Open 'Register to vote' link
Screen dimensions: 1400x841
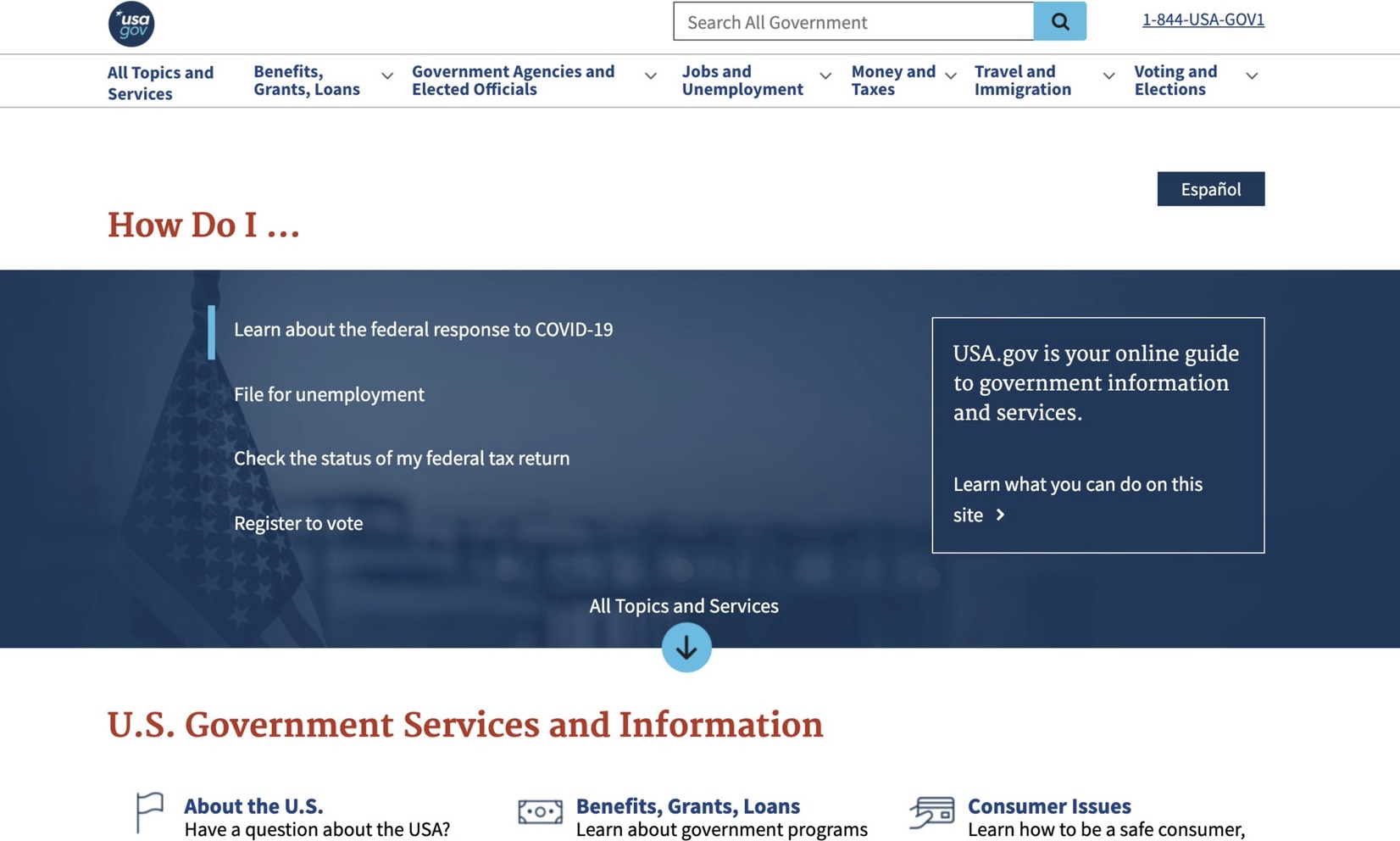click(298, 523)
